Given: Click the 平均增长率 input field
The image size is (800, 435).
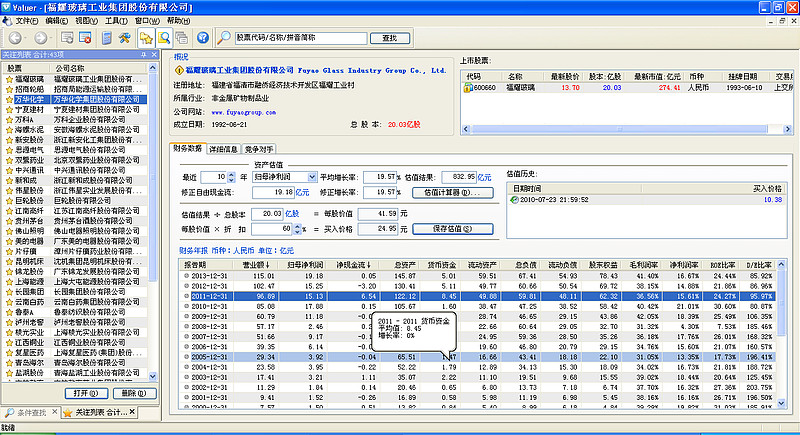Looking at the screenshot, I should pyautogui.click(x=380, y=177).
